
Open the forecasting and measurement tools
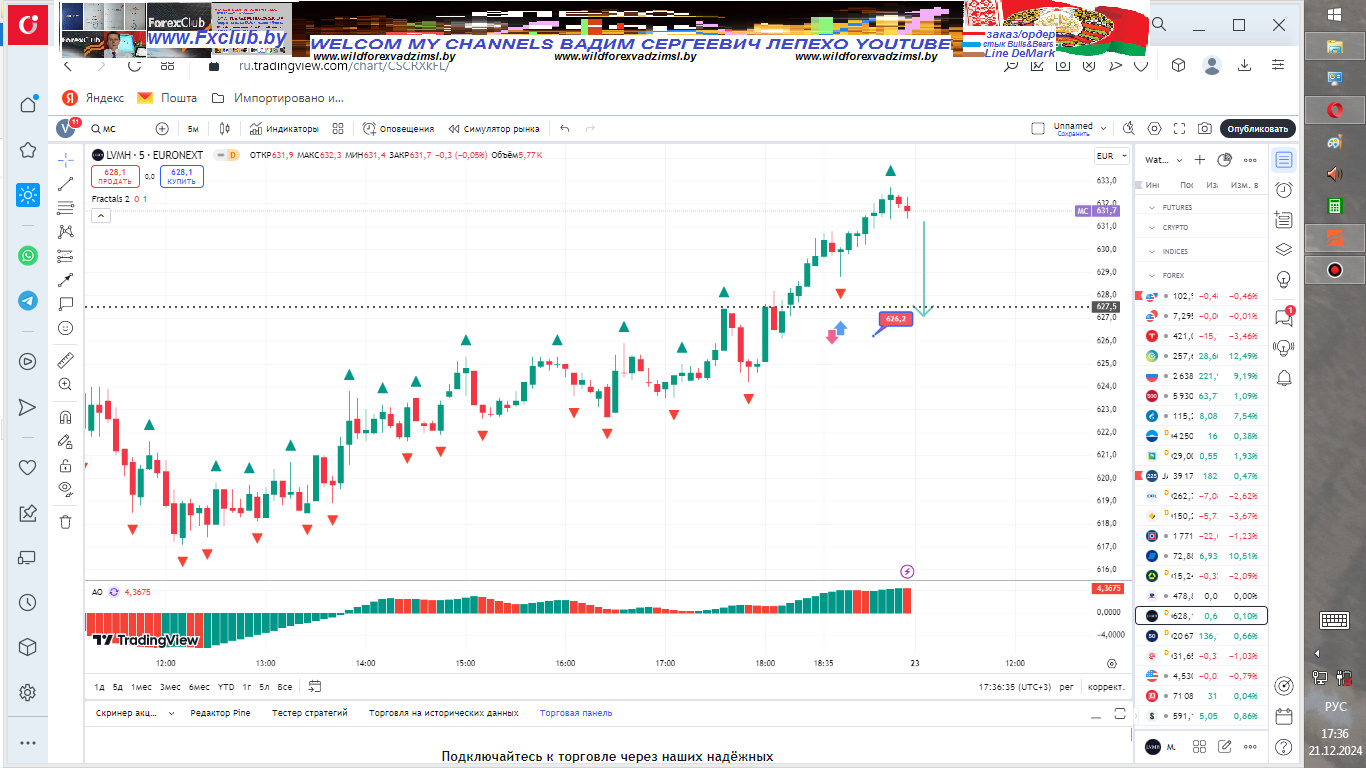pyautogui.click(x=66, y=255)
